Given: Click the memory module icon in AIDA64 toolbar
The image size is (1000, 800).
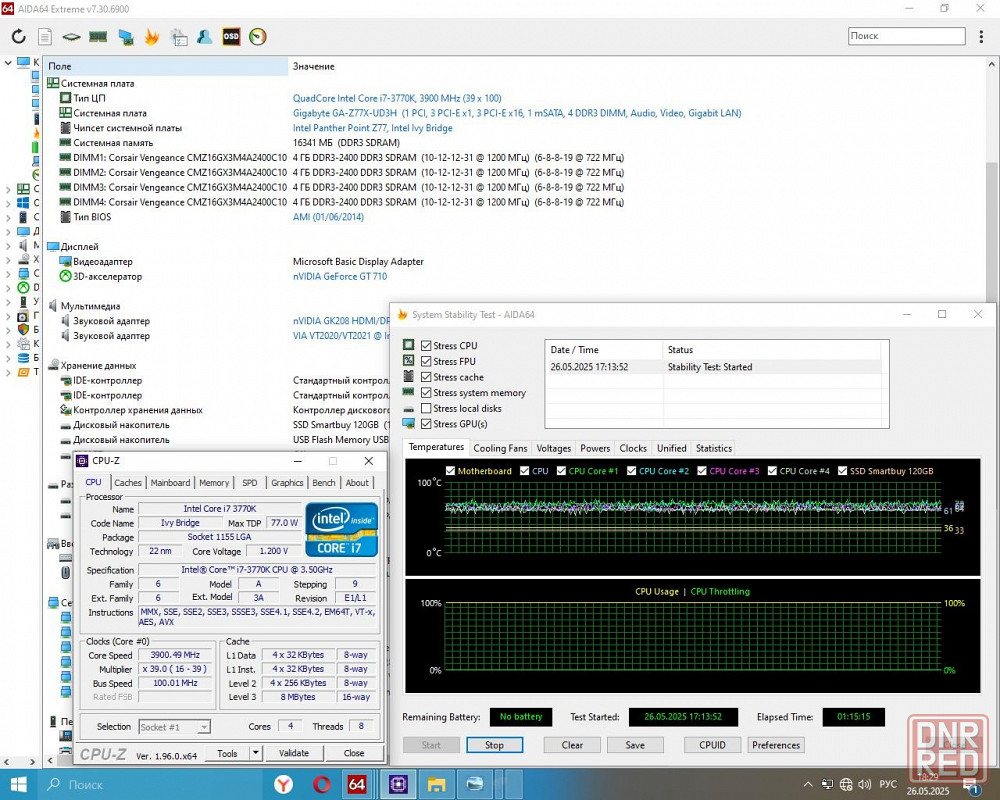Looking at the screenshot, I should coord(98,36).
